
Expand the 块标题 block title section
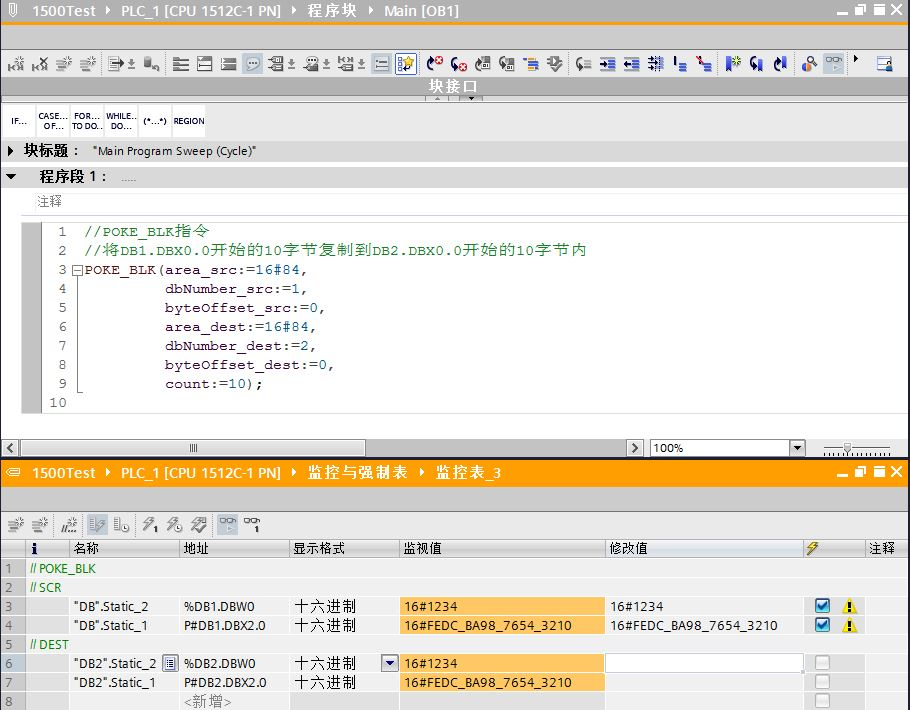[10, 151]
